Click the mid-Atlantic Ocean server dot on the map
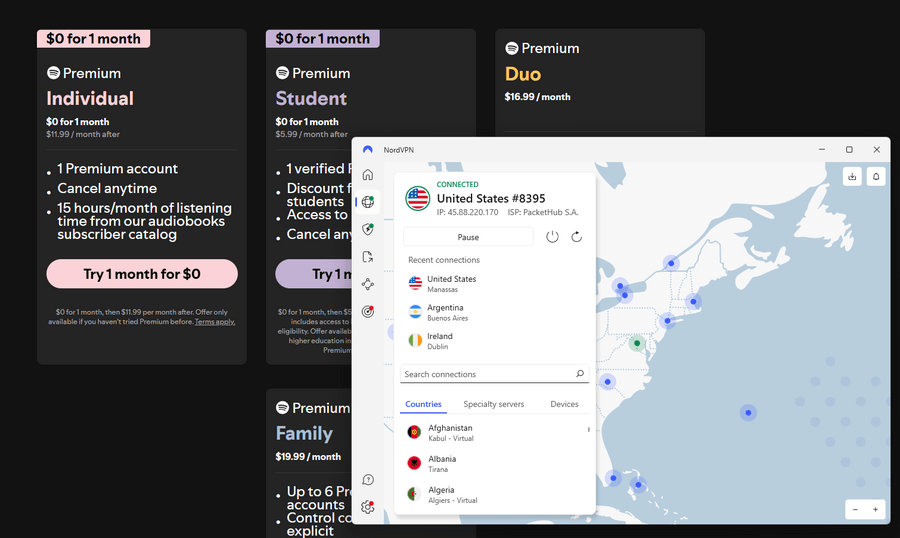Image resolution: width=900 pixels, height=538 pixels. (748, 412)
